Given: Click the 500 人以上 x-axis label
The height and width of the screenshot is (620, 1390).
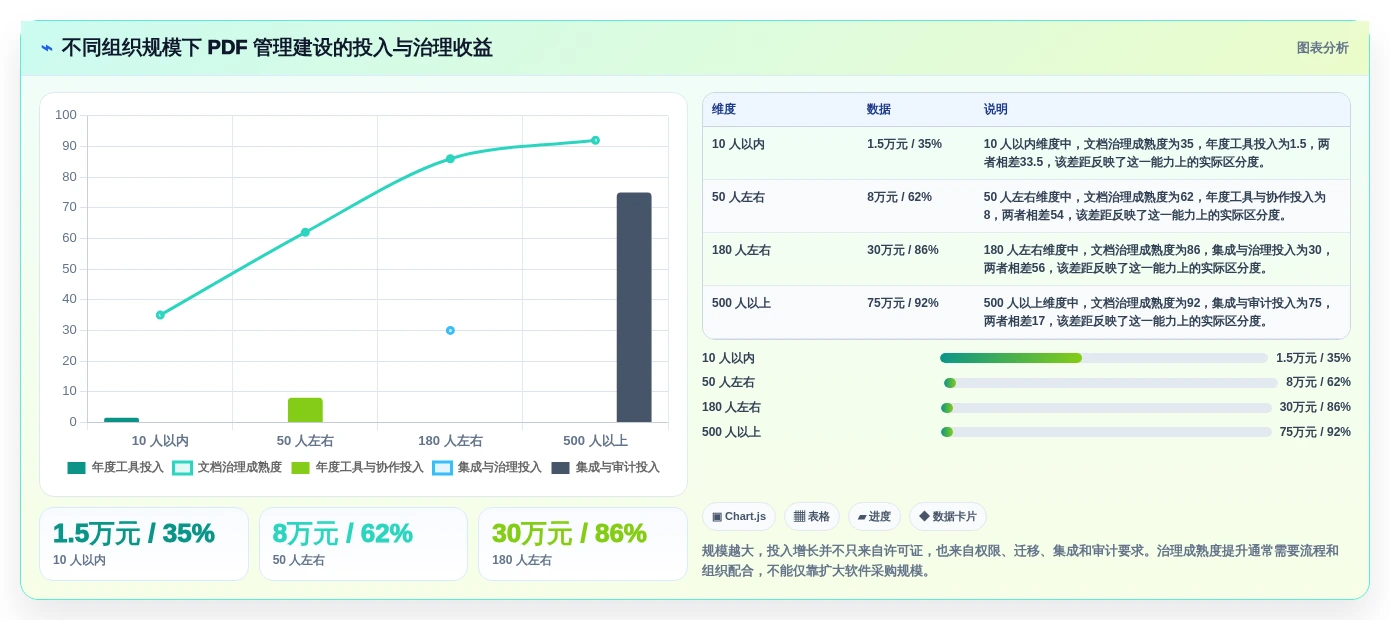Looking at the screenshot, I should [x=595, y=440].
